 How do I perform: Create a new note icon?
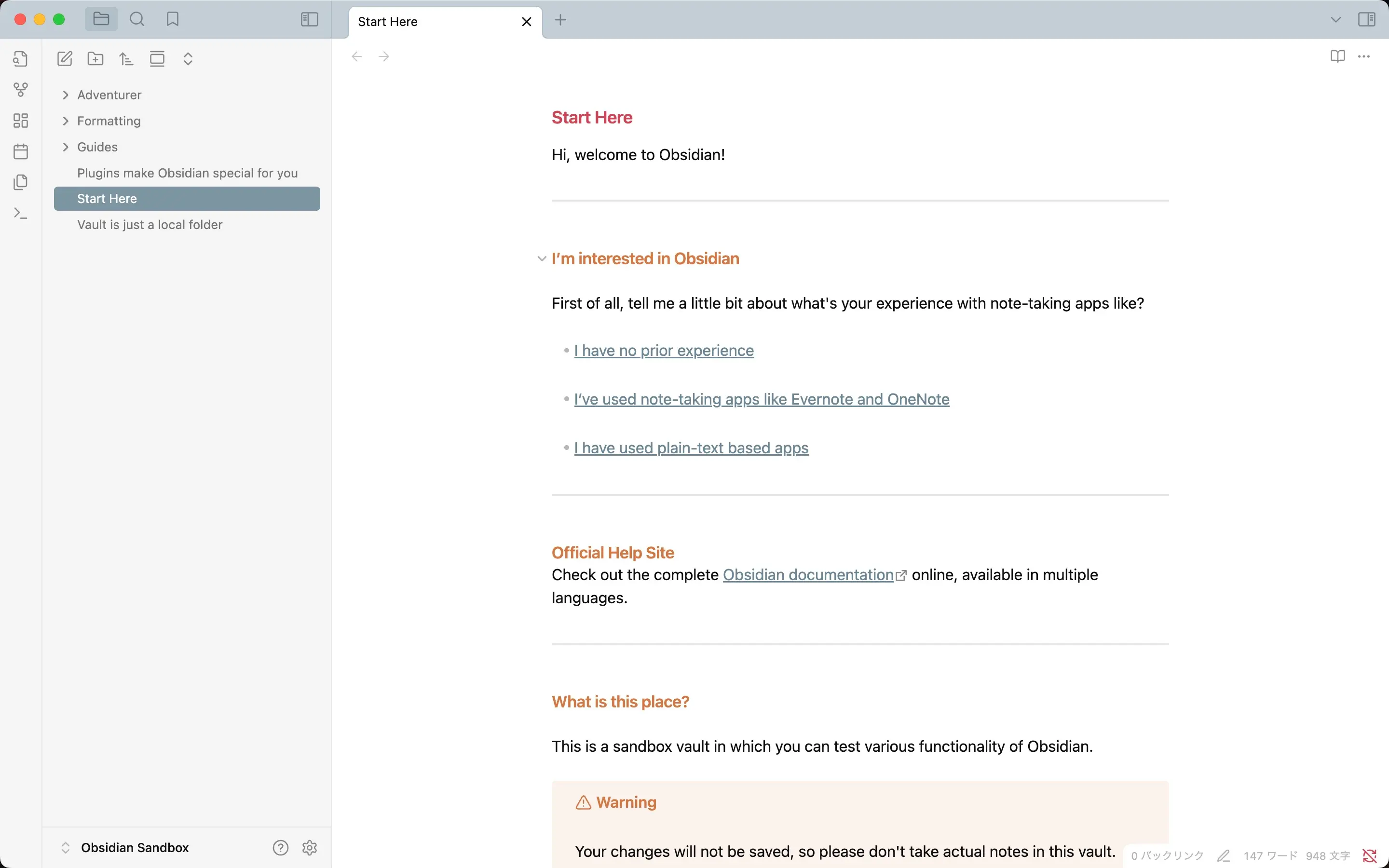point(65,58)
